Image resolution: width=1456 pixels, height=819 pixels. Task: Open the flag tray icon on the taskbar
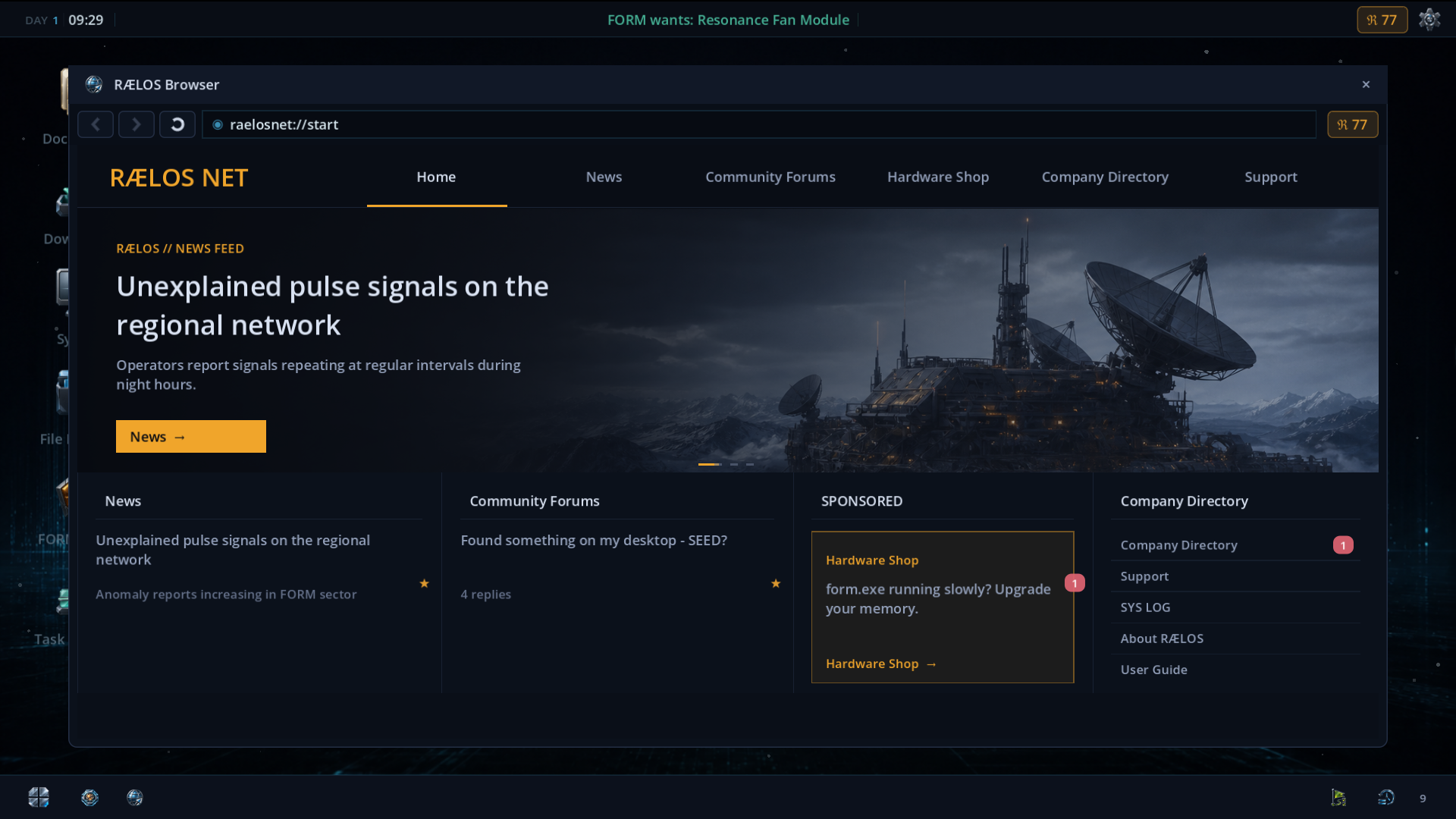point(1338,797)
